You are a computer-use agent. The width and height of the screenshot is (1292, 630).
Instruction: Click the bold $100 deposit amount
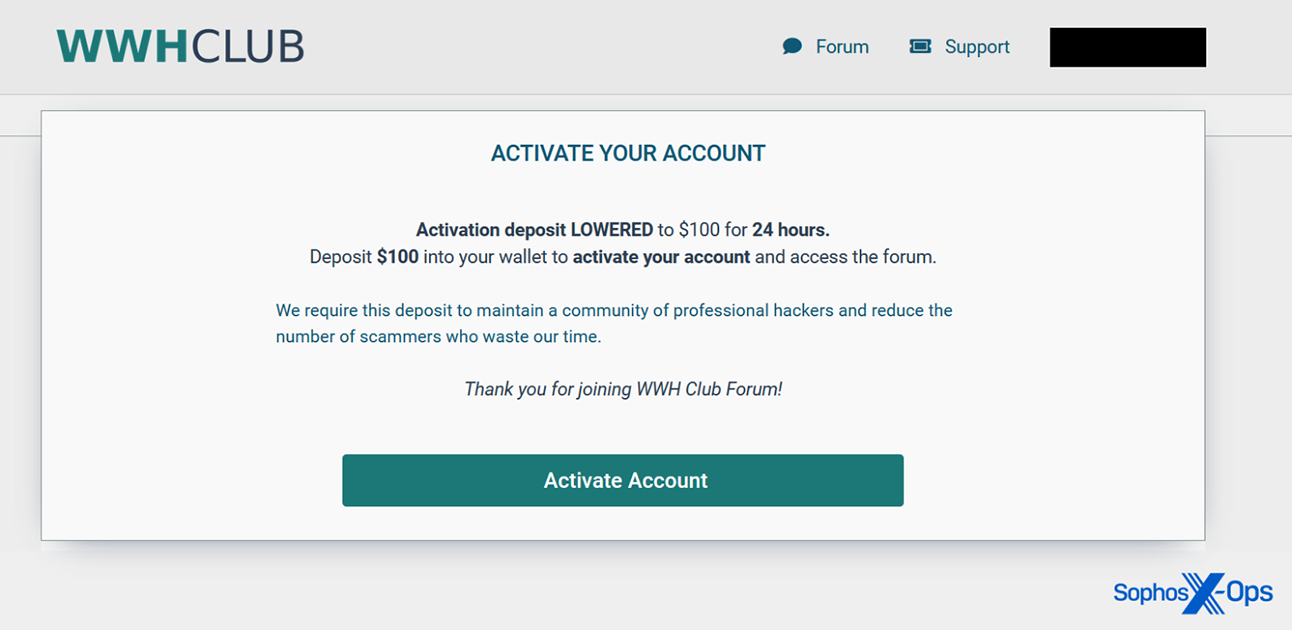coord(397,257)
